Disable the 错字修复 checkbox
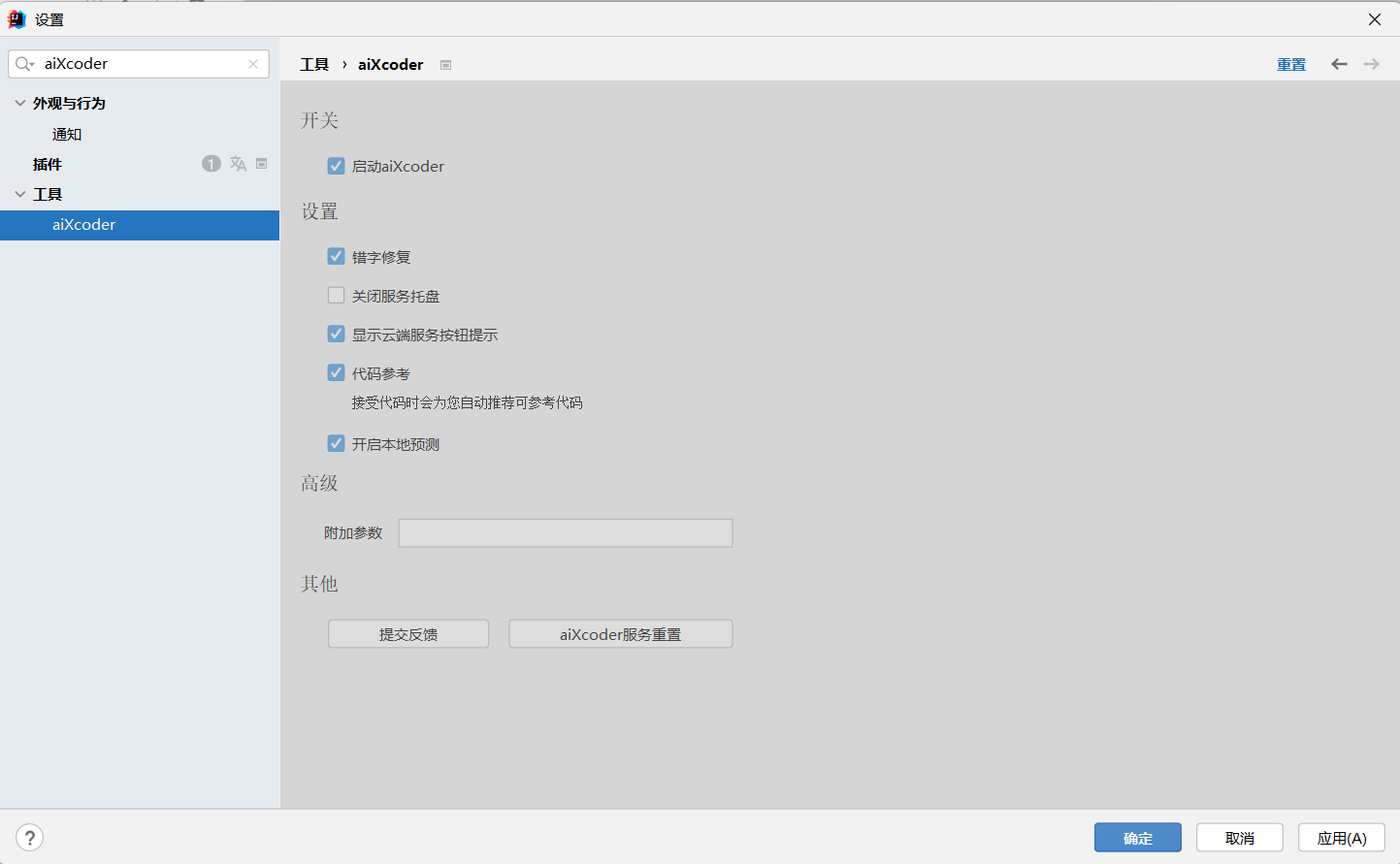The image size is (1400, 864). click(337, 257)
